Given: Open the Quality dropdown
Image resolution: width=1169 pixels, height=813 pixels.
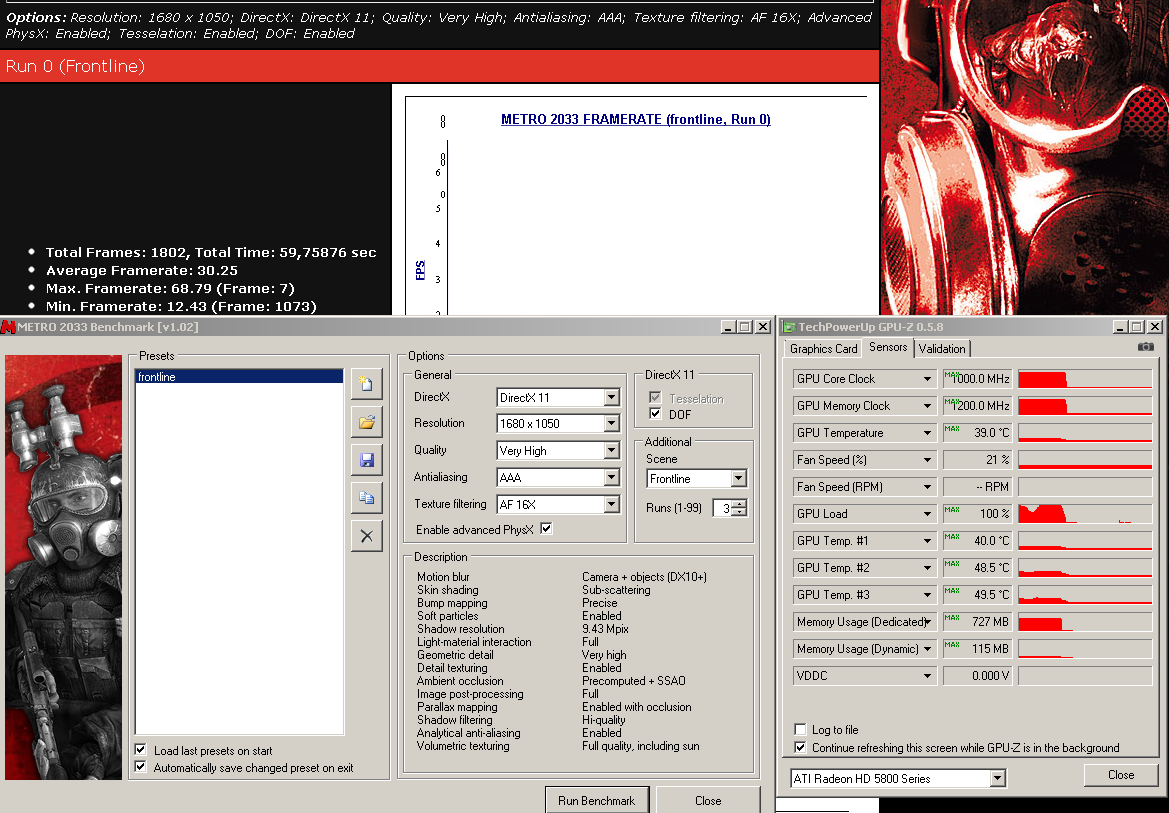Looking at the screenshot, I should 612,451.
